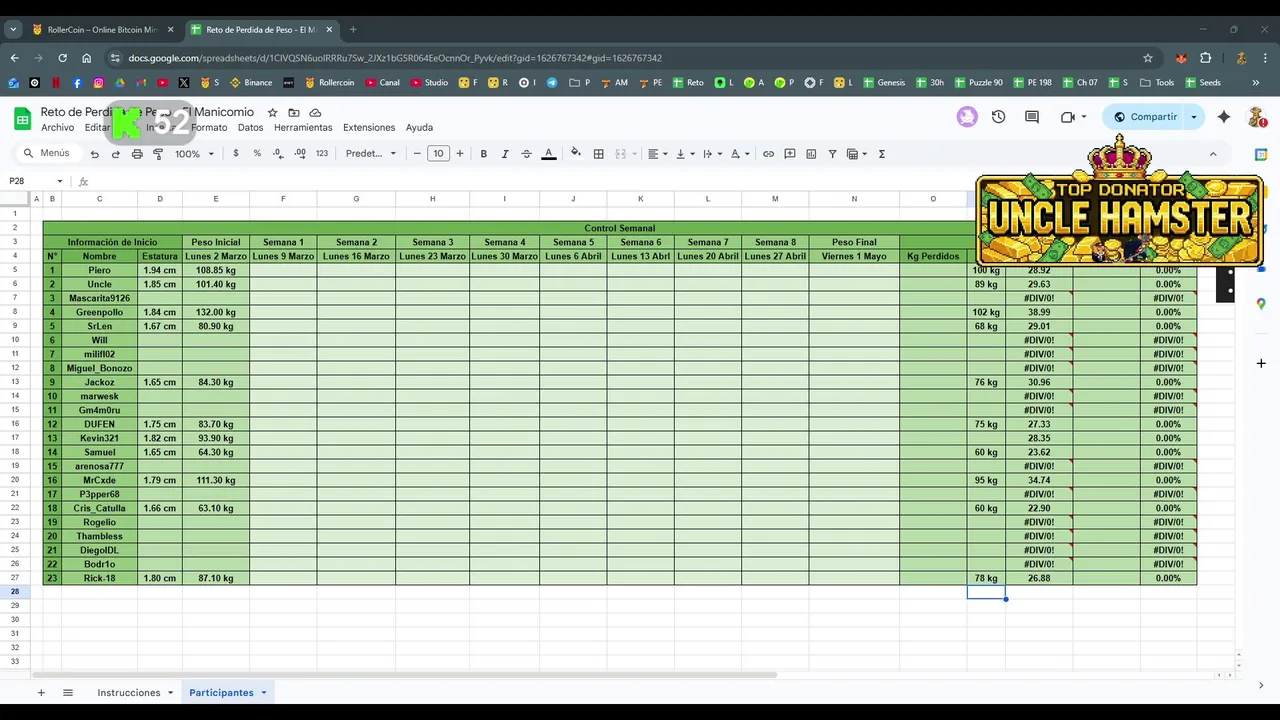This screenshot has width=1280, height=720.
Task: Open vertical align dropdown
Action: tap(684, 154)
